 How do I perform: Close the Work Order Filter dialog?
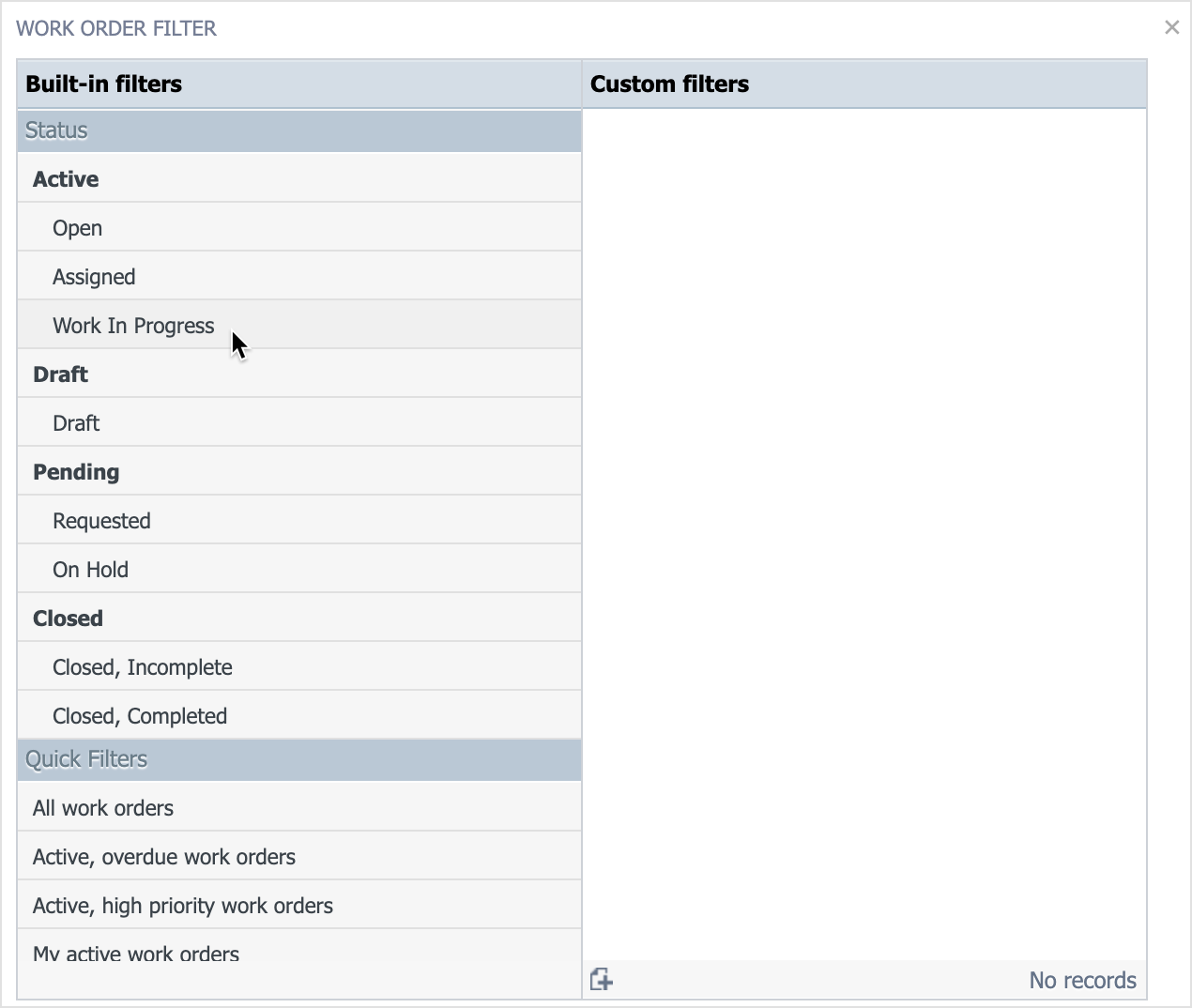(1171, 27)
